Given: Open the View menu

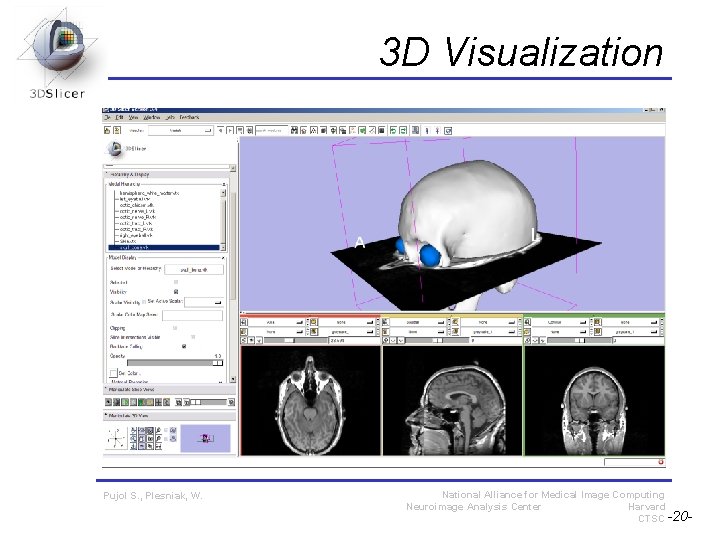Looking at the screenshot, I should pyautogui.click(x=133, y=118).
